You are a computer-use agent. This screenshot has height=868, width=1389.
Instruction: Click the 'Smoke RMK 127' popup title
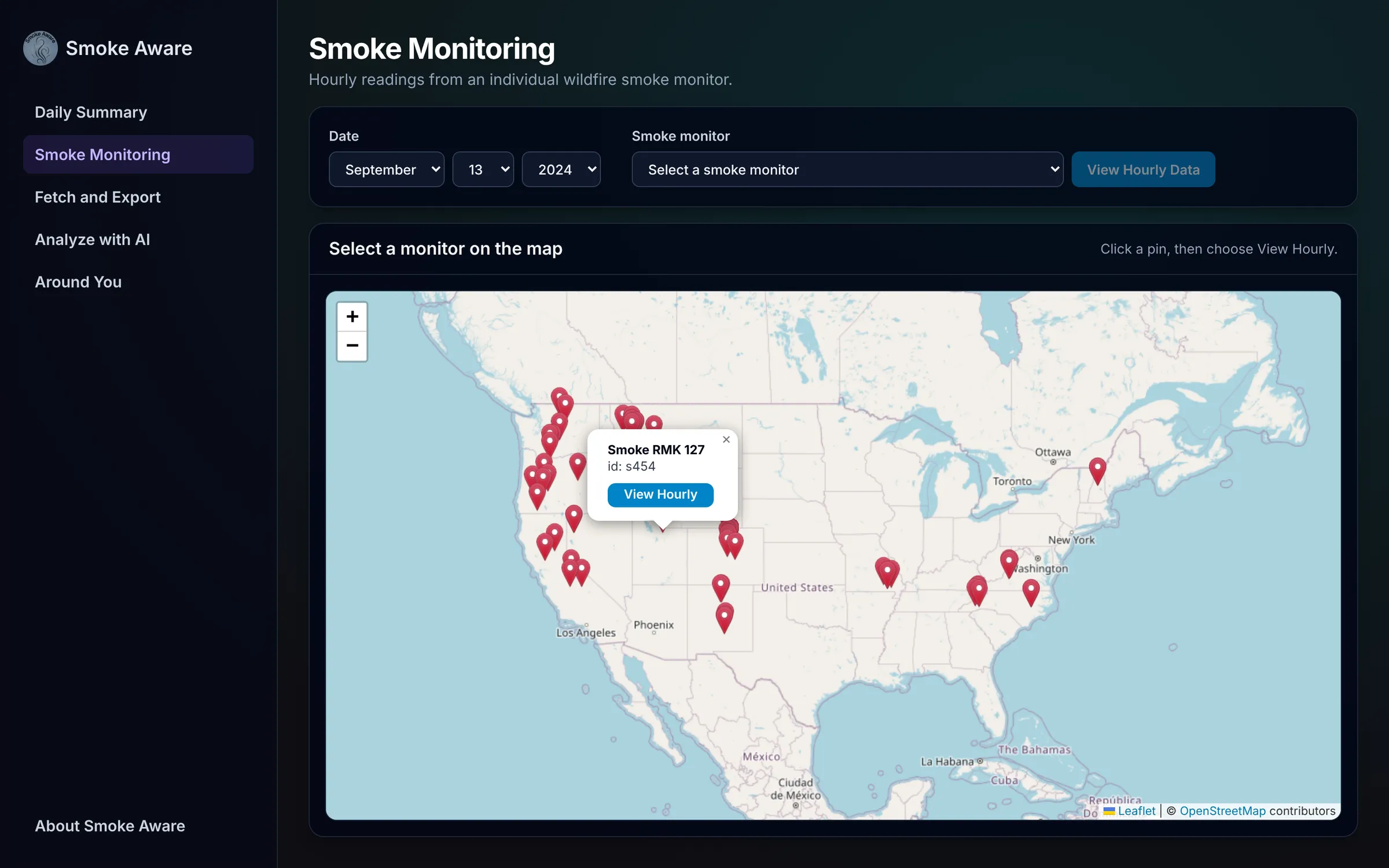(x=656, y=450)
